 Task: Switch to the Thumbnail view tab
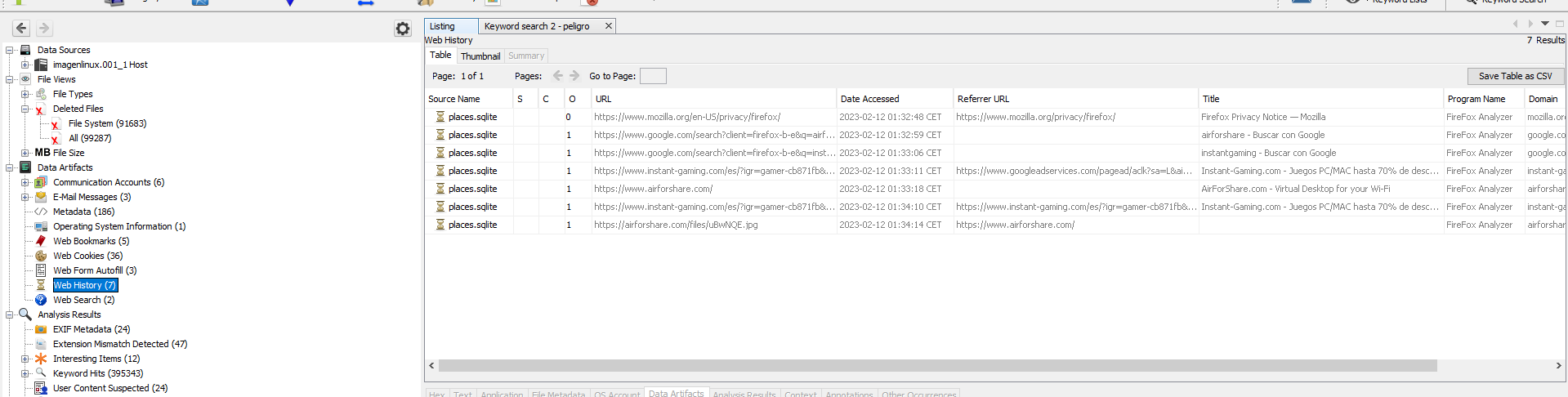[480, 56]
